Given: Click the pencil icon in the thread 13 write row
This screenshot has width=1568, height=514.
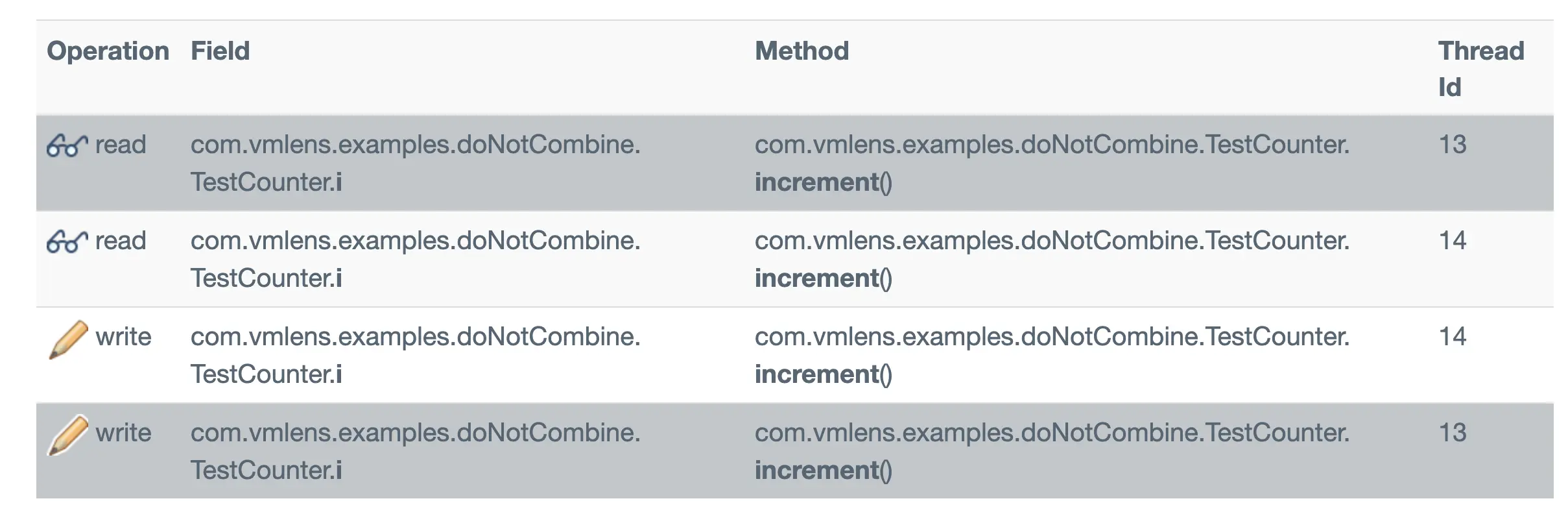Looking at the screenshot, I should [x=68, y=435].
